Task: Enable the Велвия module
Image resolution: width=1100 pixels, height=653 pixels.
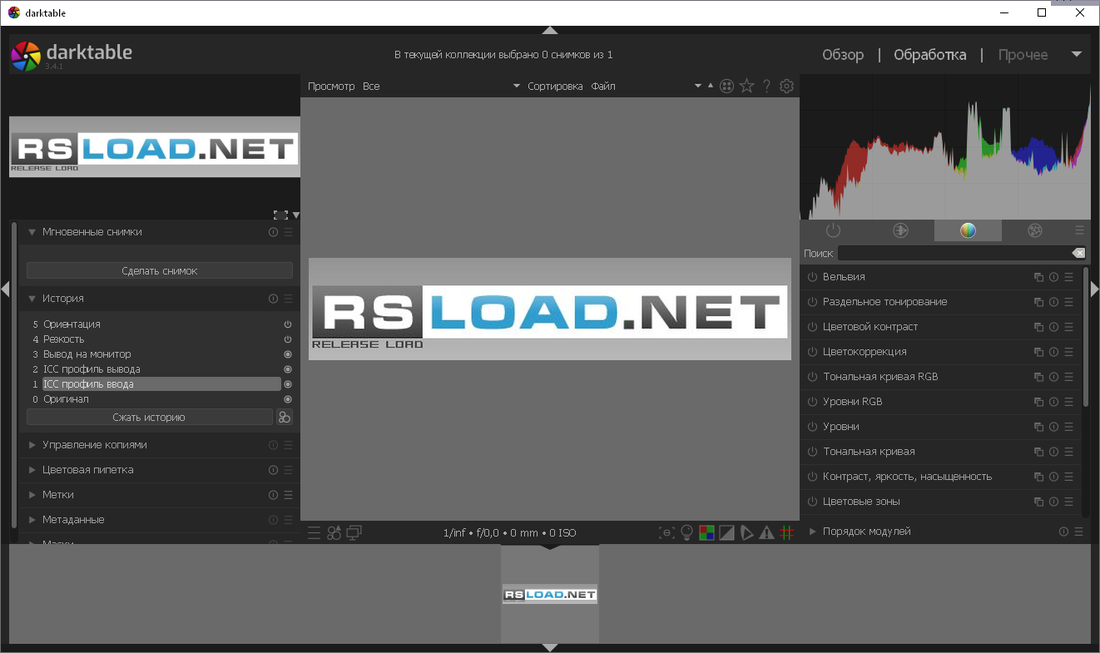Action: pyautogui.click(x=812, y=277)
